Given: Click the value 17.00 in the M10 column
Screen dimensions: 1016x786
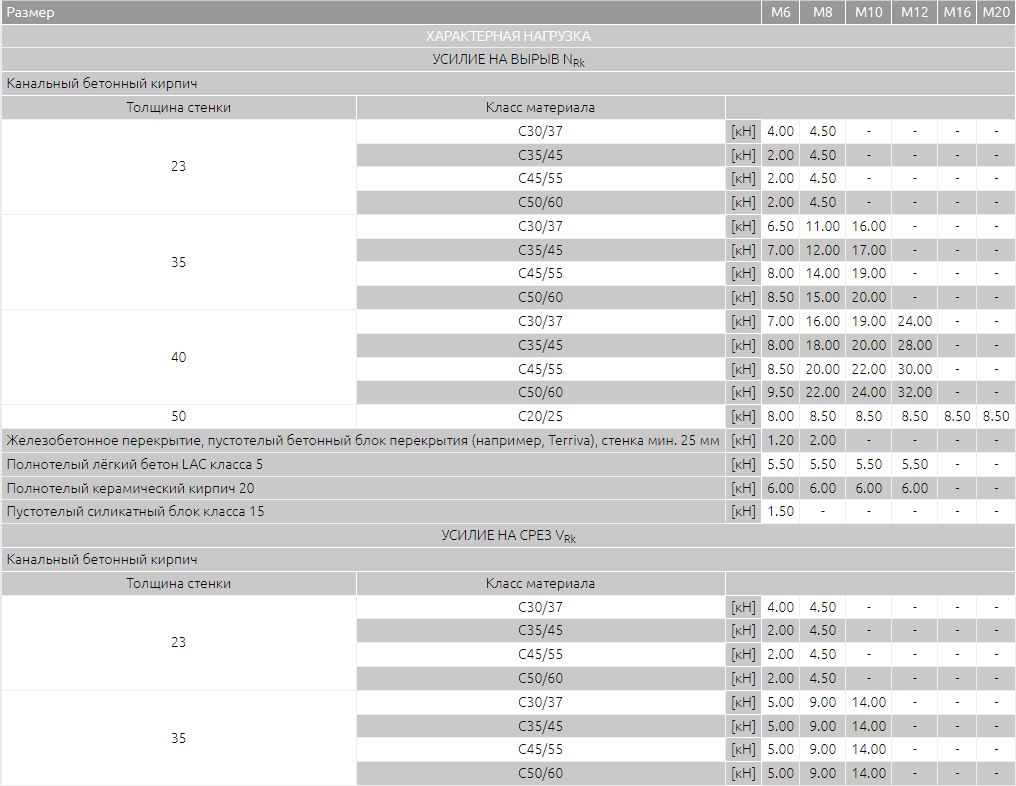Looking at the screenshot, I should coord(868,250).
